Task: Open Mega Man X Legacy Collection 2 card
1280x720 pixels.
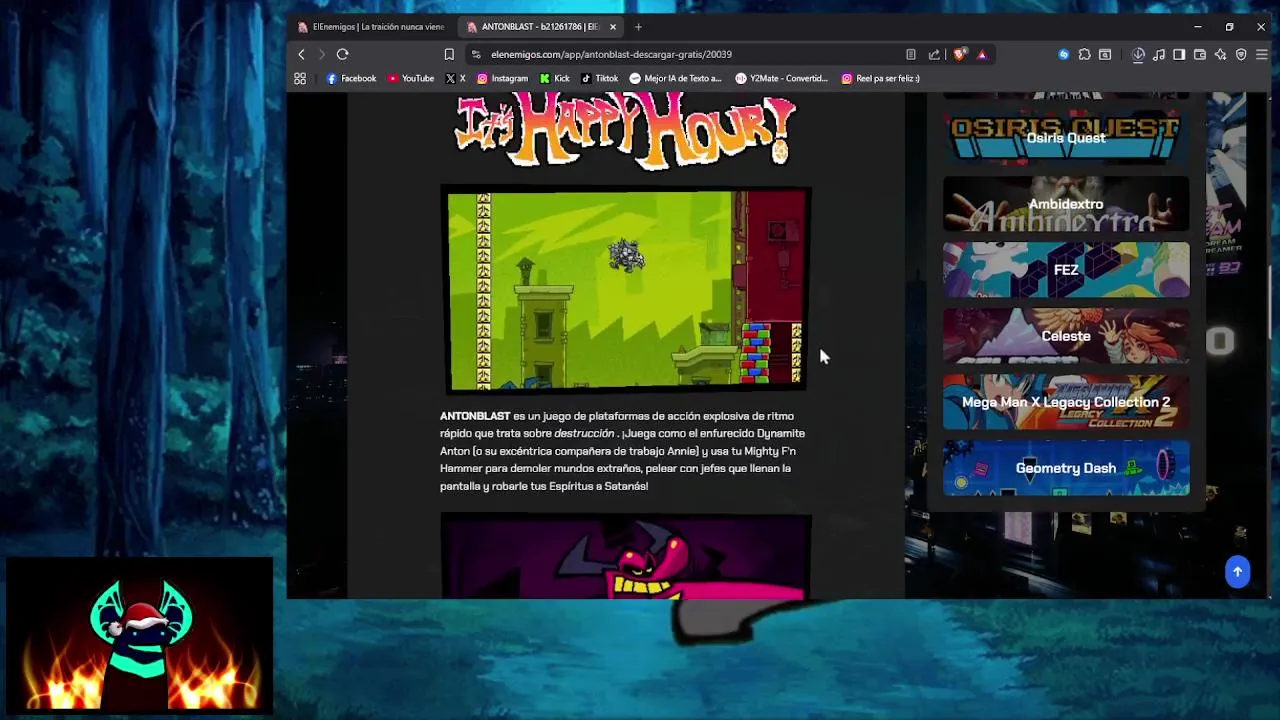Action: click(x=1066, y=402)
